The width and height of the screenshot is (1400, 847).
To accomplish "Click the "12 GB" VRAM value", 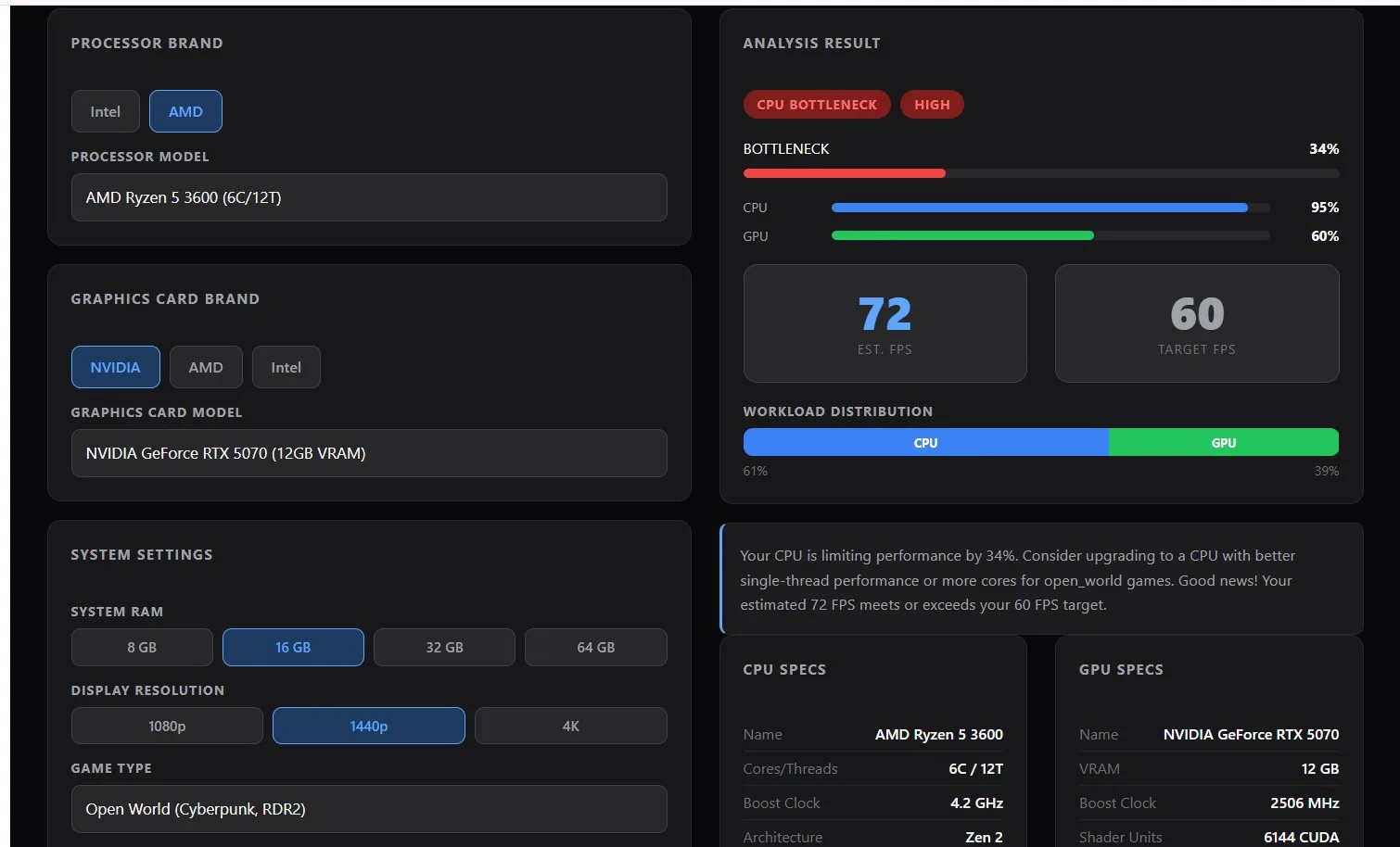I will tap(1320, 768).
